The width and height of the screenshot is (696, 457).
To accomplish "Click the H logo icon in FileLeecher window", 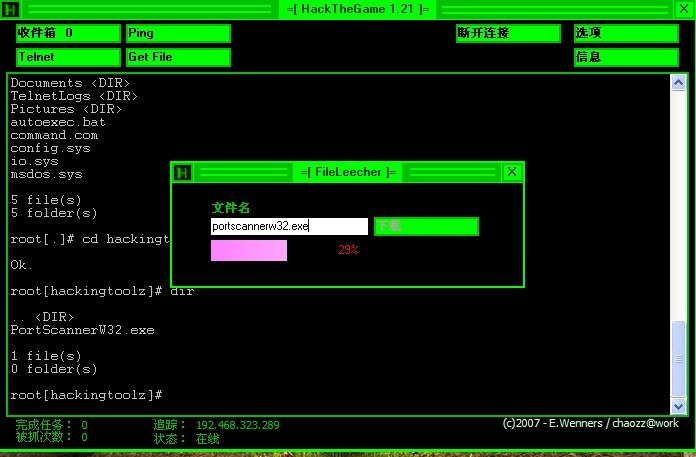I will (x=182, y=172).
